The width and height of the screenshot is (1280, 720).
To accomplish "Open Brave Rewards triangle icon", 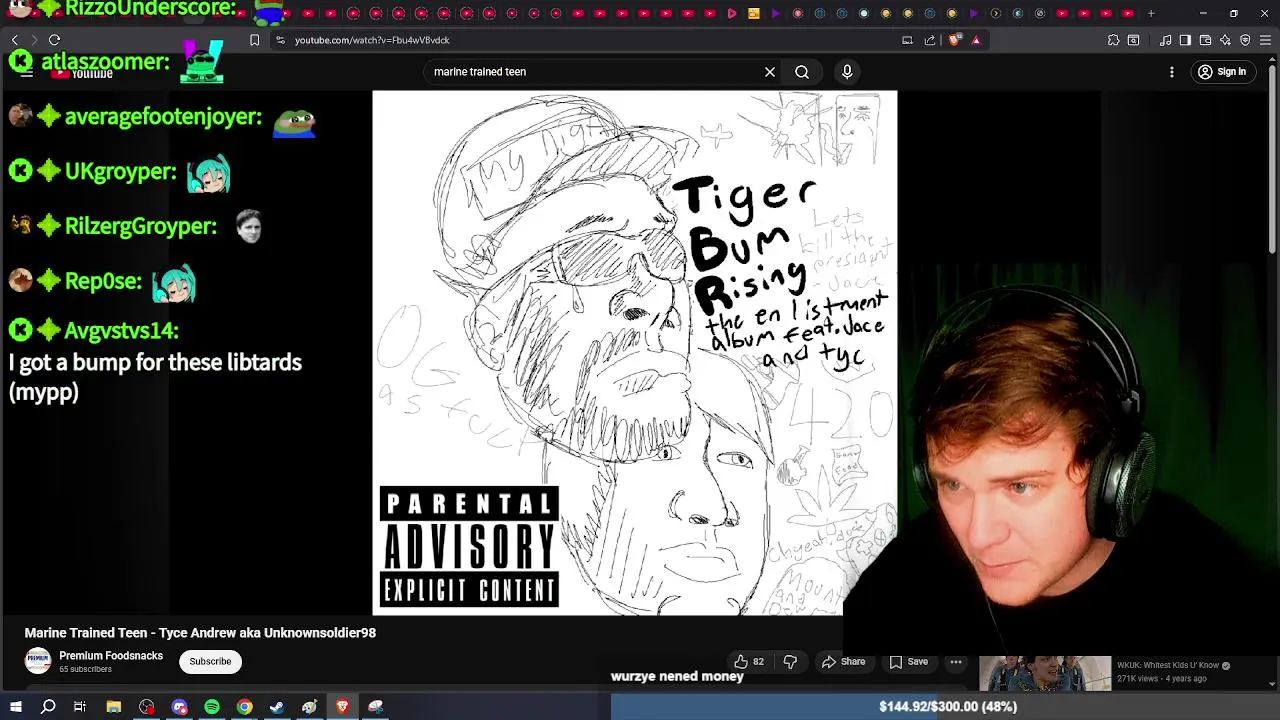I will [976, 40].
